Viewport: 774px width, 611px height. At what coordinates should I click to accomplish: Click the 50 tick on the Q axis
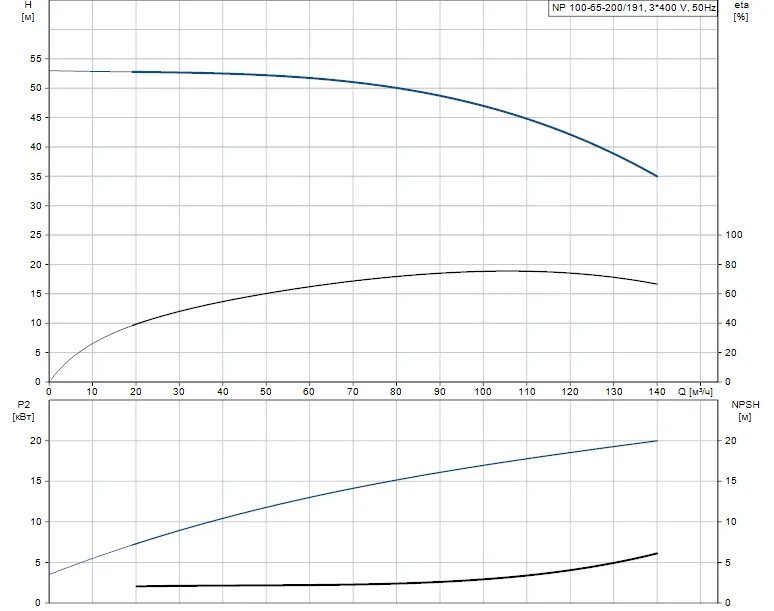pyautogui.click(x=266, y=391)
